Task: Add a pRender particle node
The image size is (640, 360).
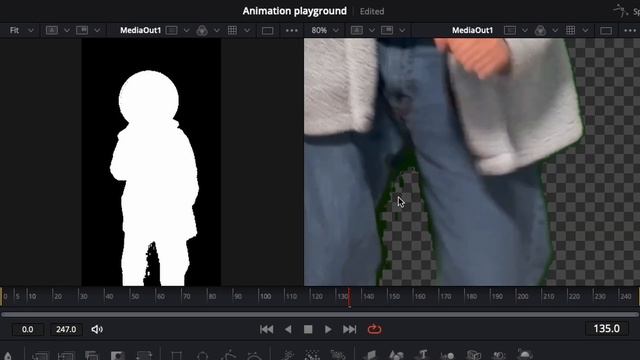Action: point(338,356)
